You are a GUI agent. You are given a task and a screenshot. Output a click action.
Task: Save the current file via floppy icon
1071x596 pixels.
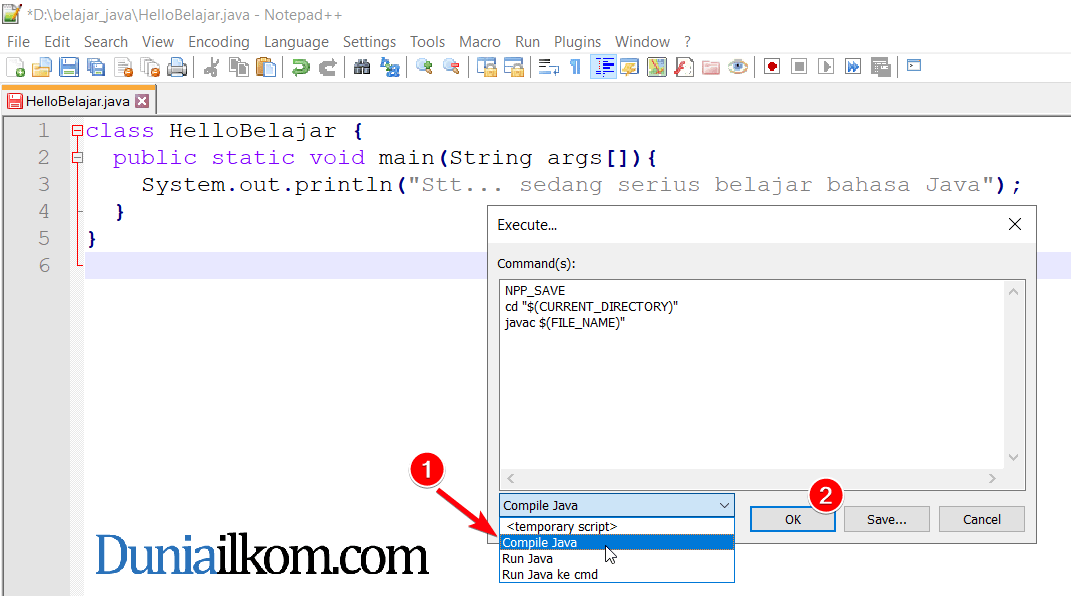click(69, 67)
